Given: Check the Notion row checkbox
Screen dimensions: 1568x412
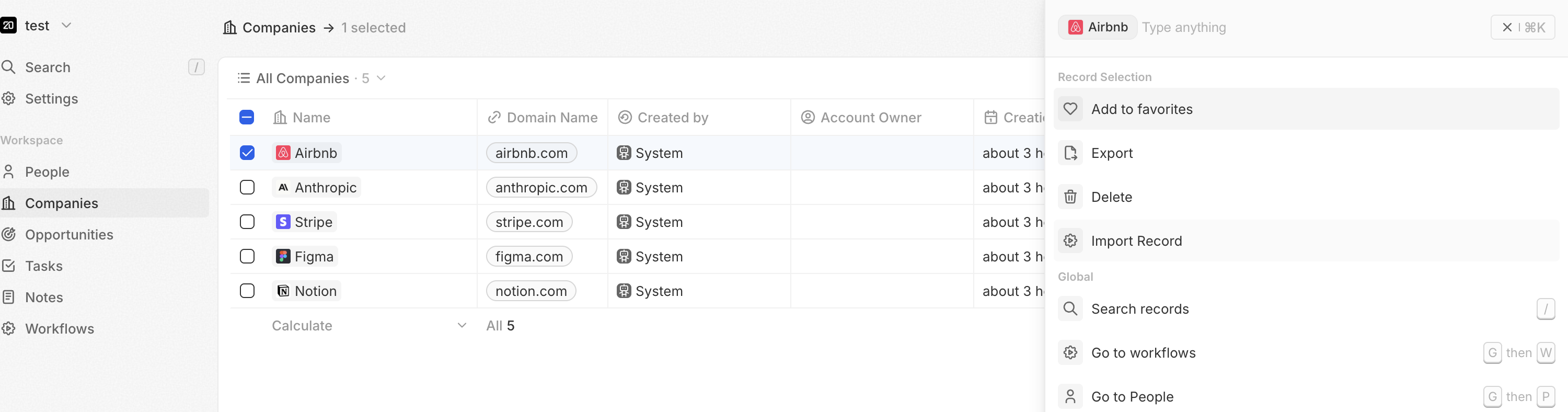Looking at the screenshot, I should [247, 291].
